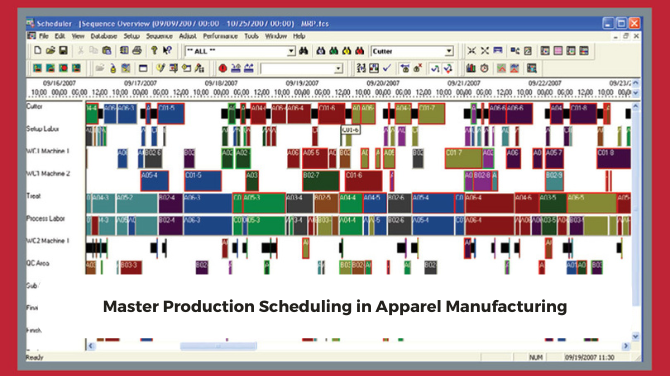This screenshot has height=376, width=670.
Task: Open the Cutter resource dropdown
Action: click(449, 51)
